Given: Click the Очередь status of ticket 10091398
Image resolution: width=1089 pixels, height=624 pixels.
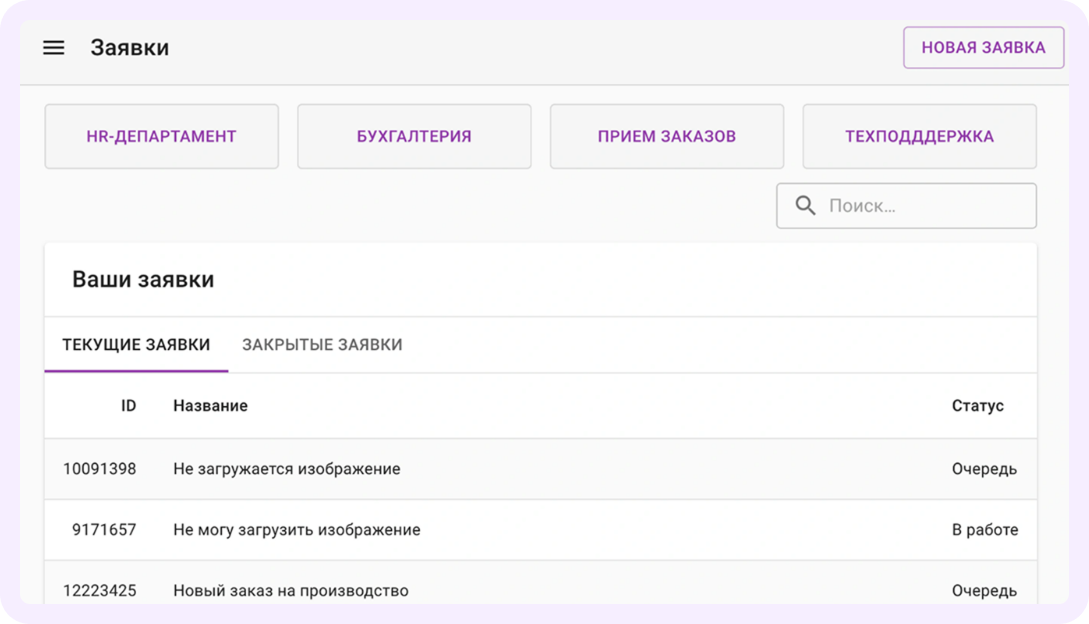Looking at the screenshot, I should (x=984, y=468).
